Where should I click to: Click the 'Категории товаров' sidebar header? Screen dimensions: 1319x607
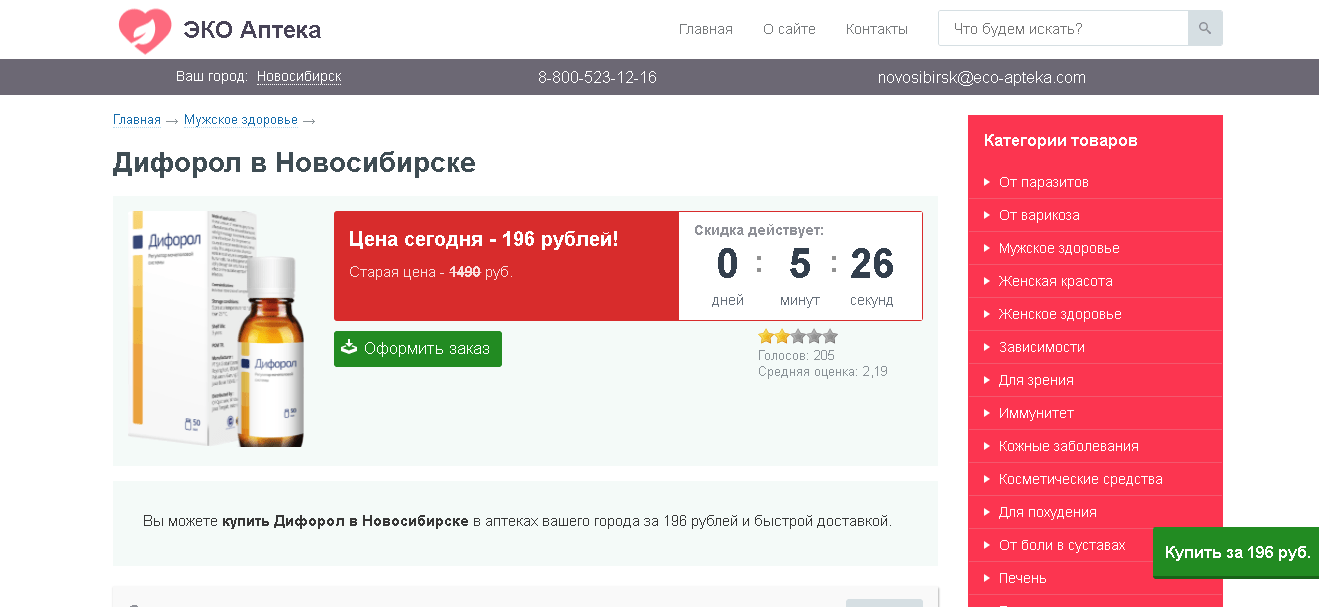pos(1061,141)
